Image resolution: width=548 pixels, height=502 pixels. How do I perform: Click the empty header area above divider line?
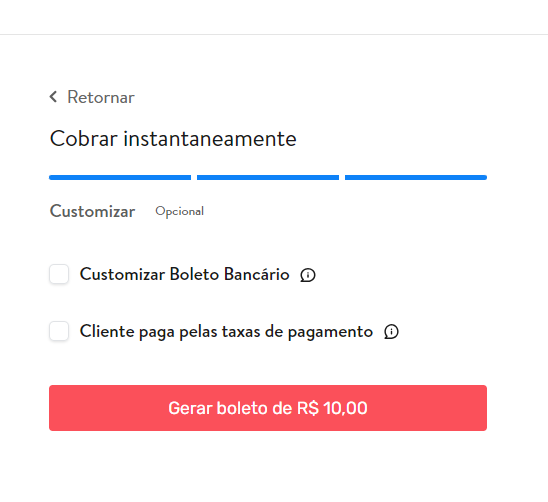point(274,17)
